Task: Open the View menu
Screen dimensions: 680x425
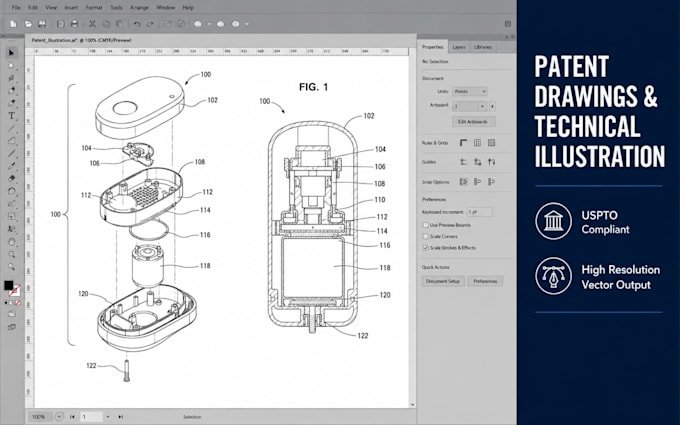Action: 51,8
